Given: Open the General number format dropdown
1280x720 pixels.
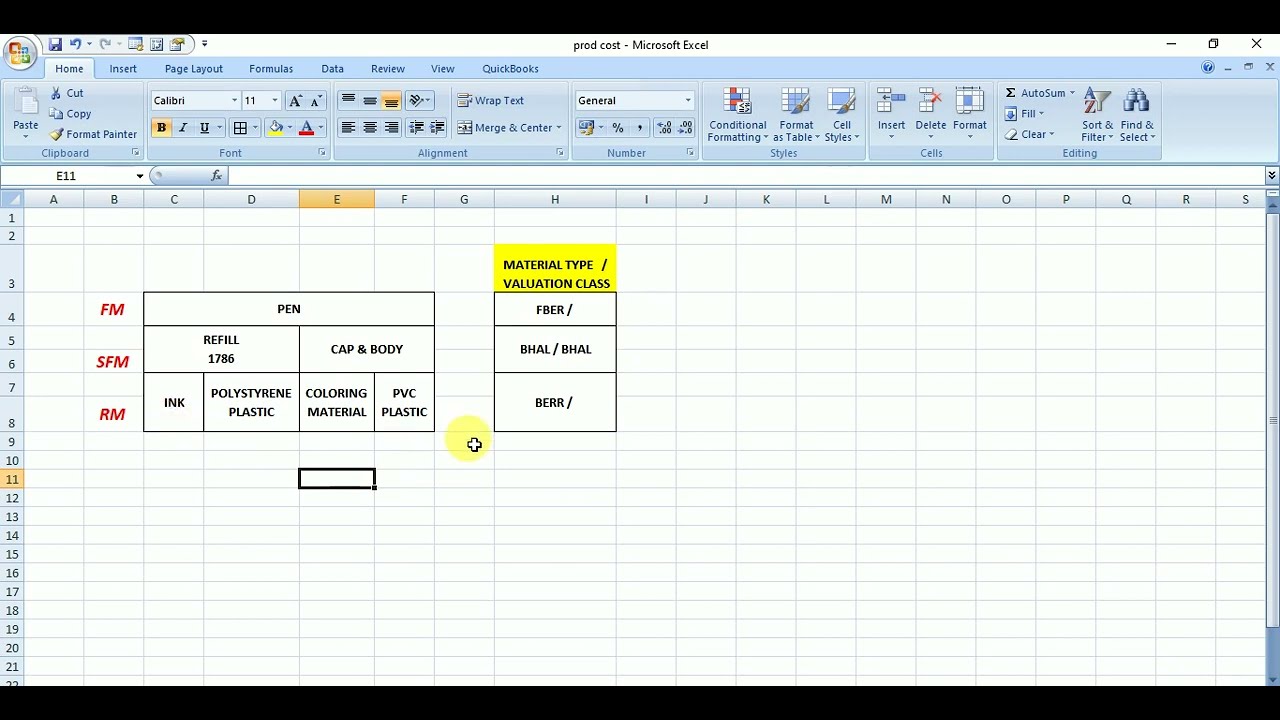Looking at the screenshot, I should click(688, 101).
